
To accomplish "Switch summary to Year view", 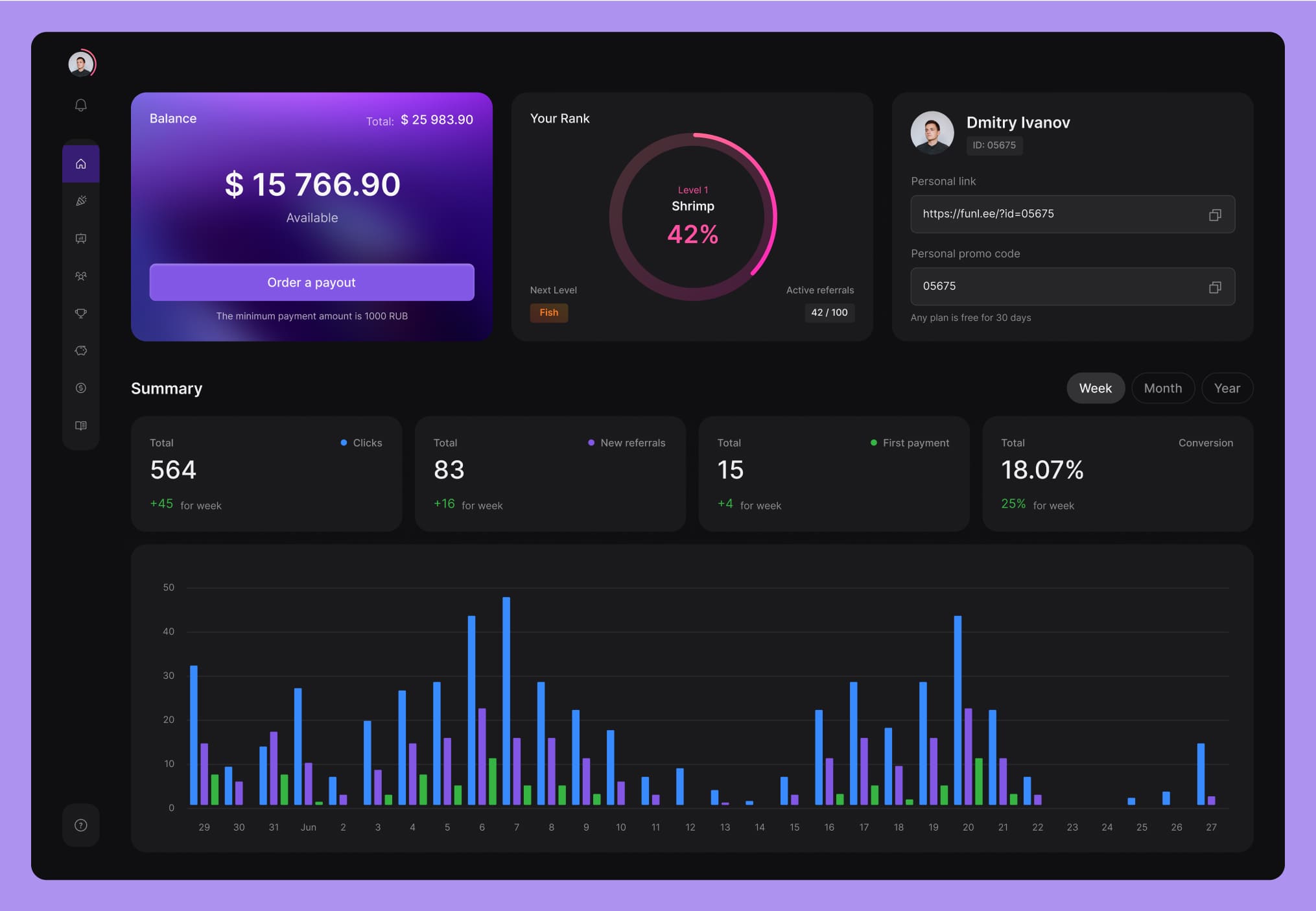I will pos(1227,388).
